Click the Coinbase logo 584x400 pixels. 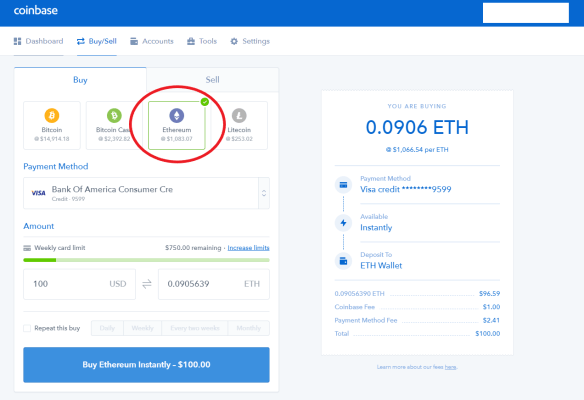pos(36,10)
